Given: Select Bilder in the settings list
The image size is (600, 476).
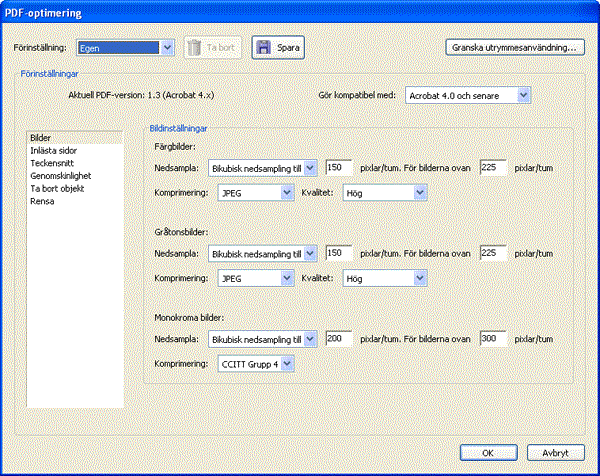Looking at the screenshot, I should tap(75, 138).
